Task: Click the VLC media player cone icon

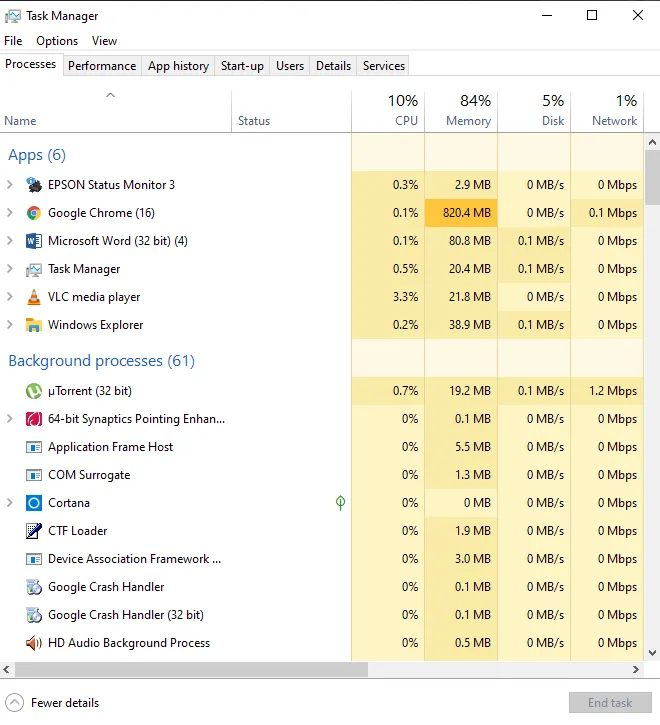Action: (34, 297)
